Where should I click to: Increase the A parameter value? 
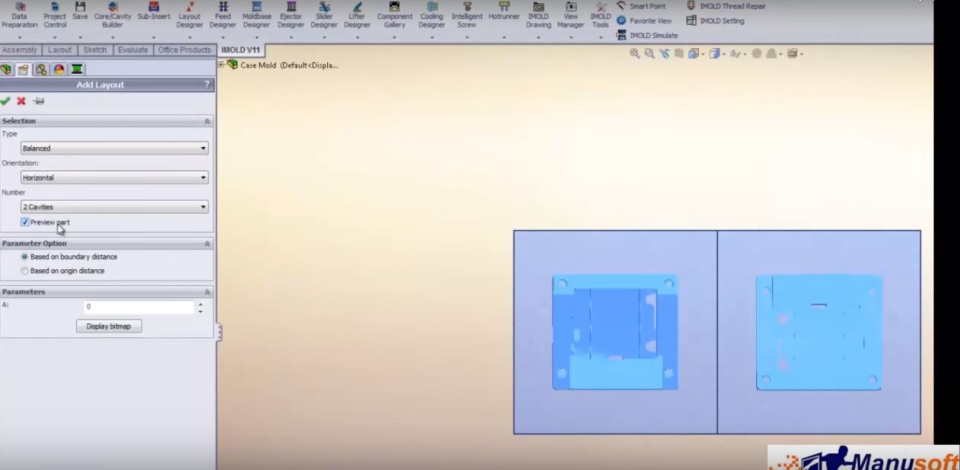200,304
